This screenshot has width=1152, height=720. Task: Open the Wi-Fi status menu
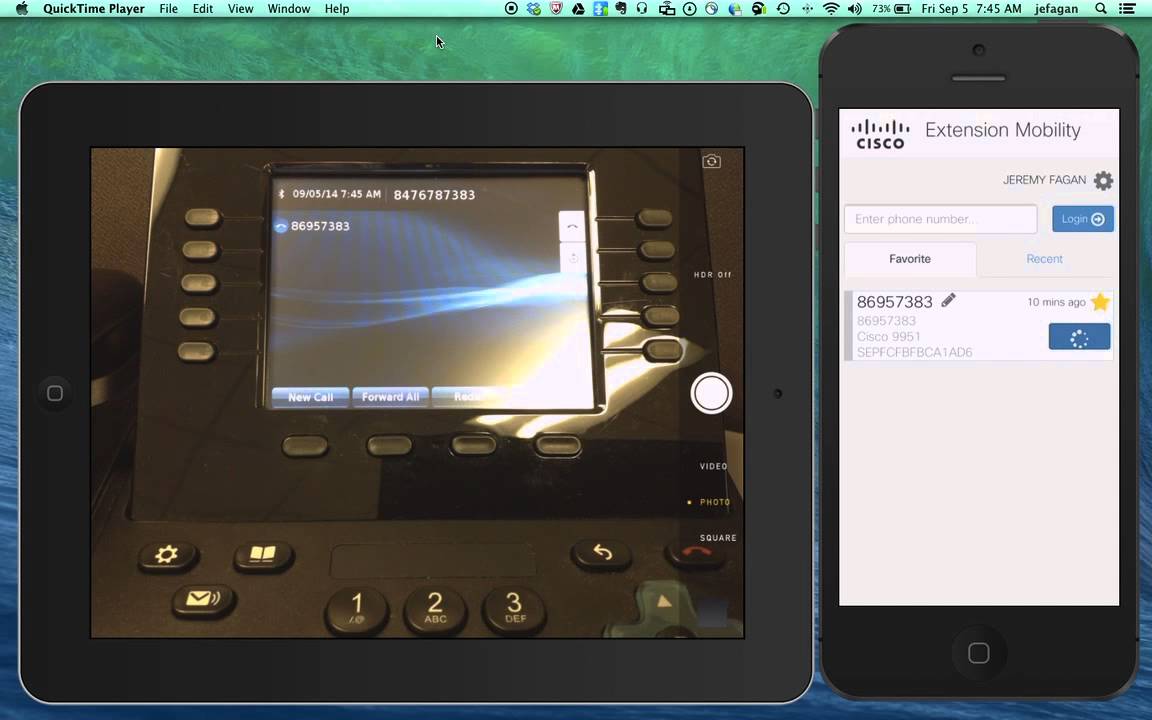click(831, 9)
